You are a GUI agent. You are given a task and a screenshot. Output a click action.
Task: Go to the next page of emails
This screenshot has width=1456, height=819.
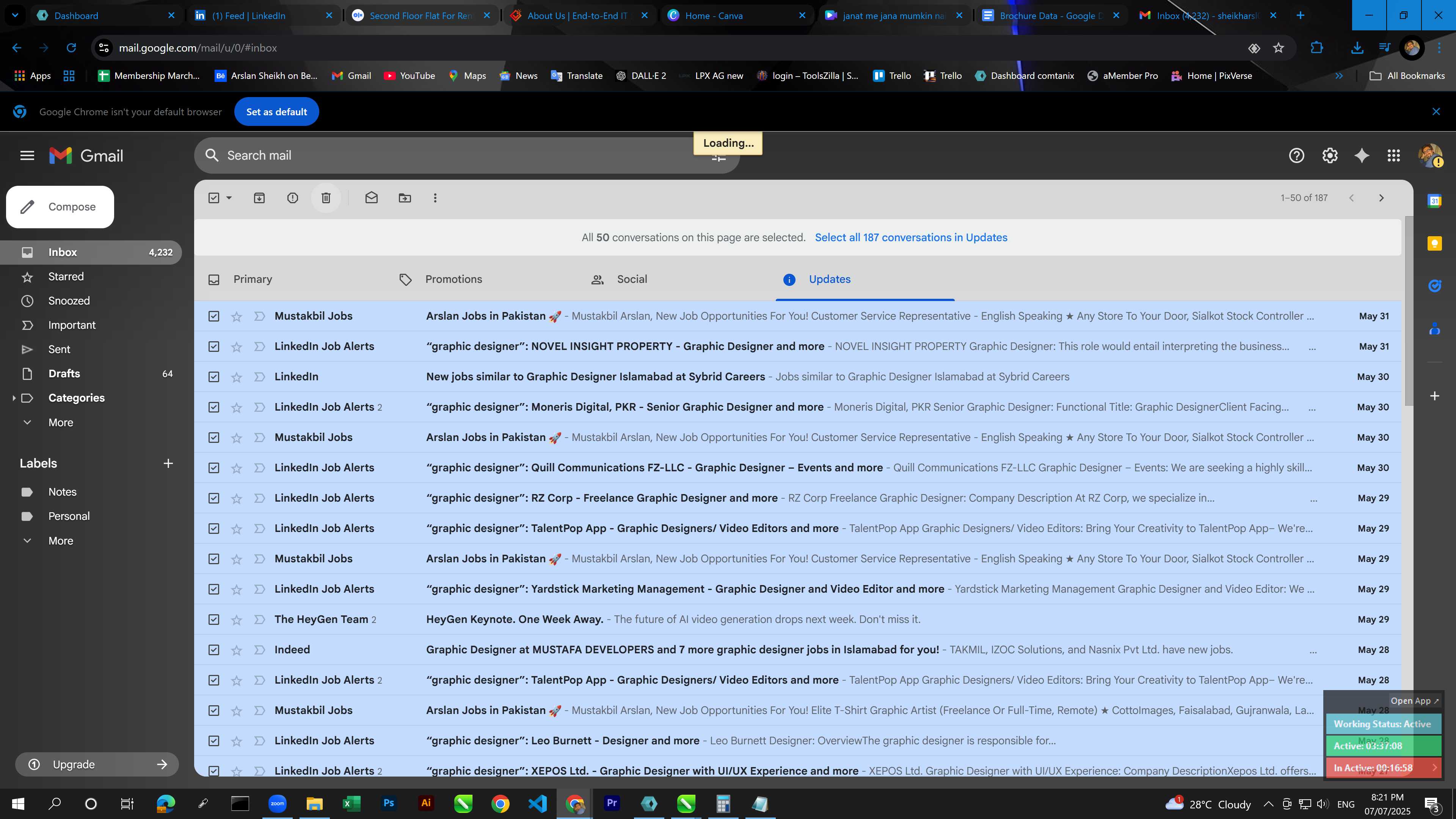1381,198
